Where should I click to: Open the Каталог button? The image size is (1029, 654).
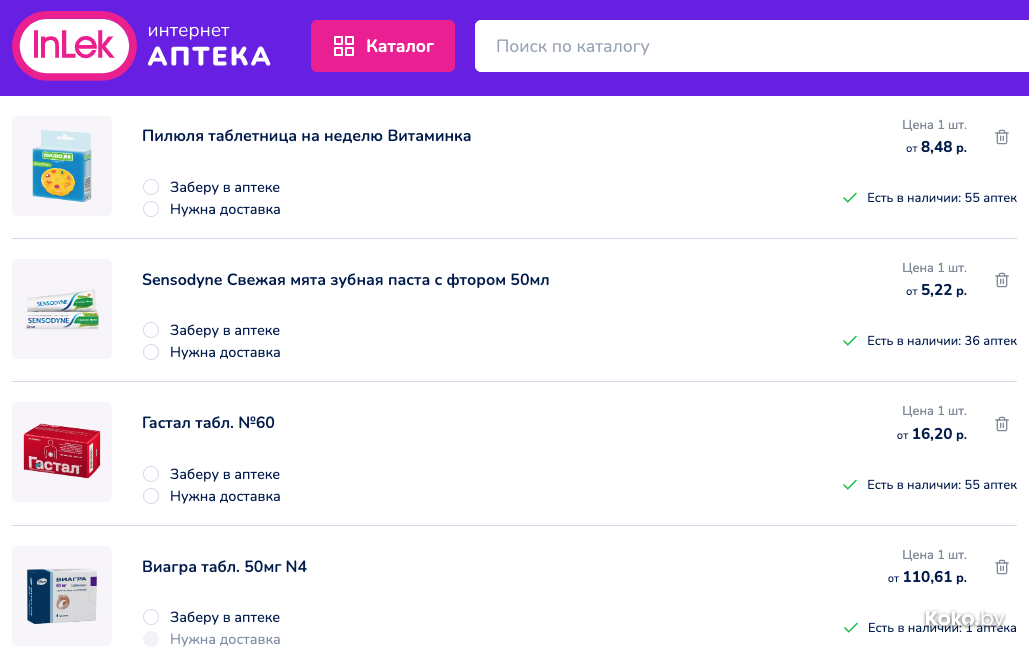click(383, 46)
